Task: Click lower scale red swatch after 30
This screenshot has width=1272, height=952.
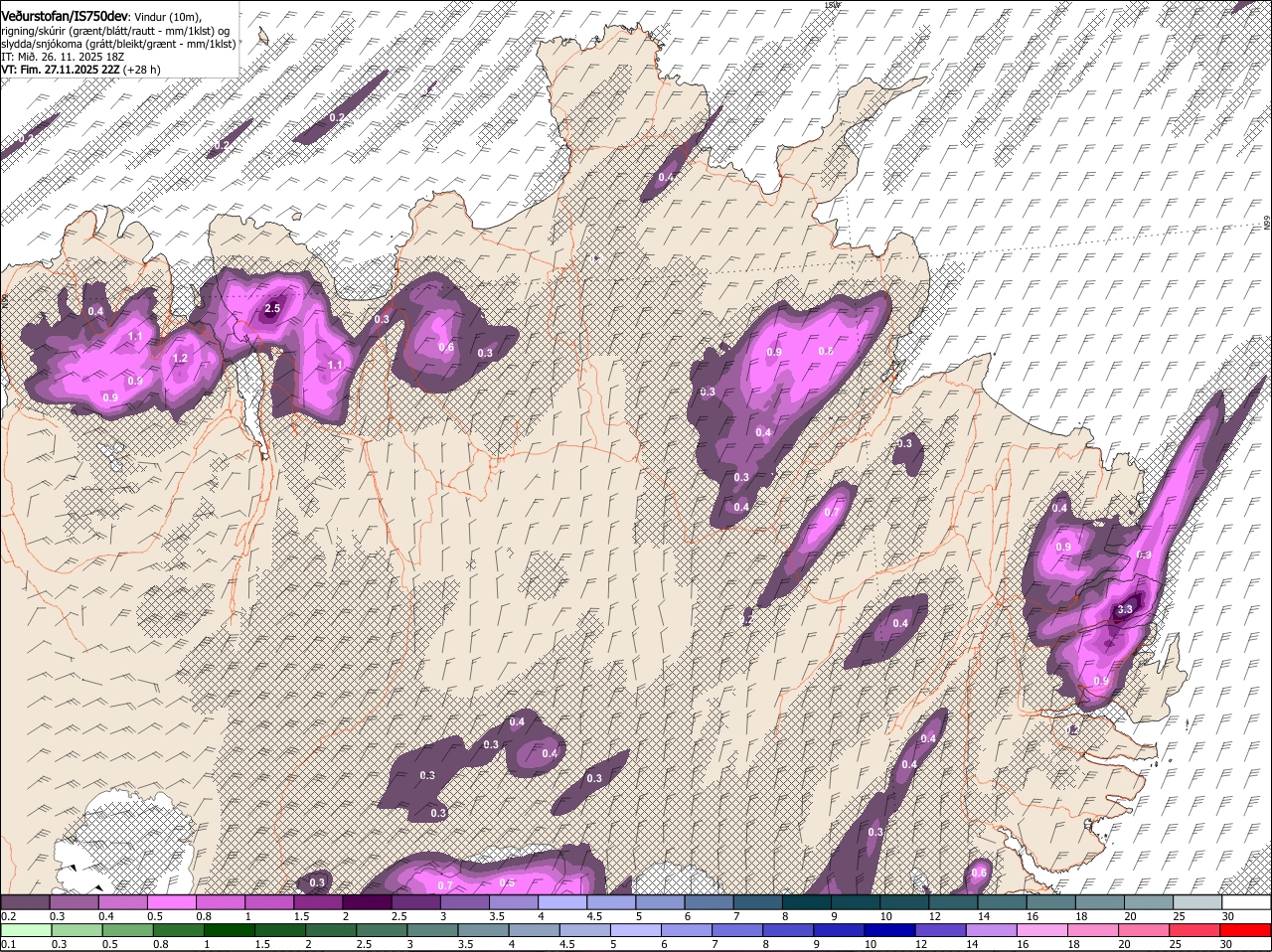Action: tap(1247, 930)
